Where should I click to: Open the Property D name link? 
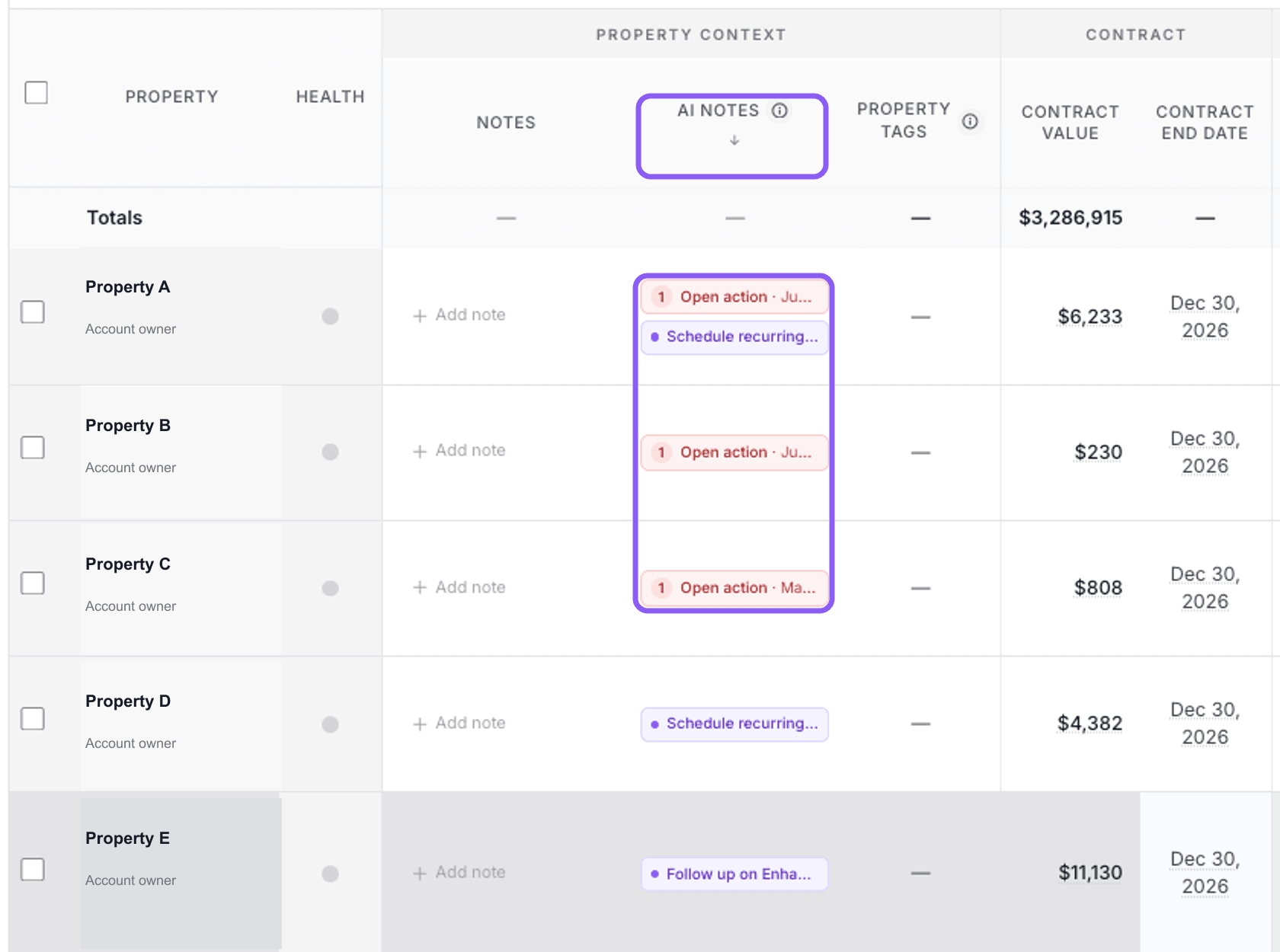pyautogui.click(x=127, y=701)
